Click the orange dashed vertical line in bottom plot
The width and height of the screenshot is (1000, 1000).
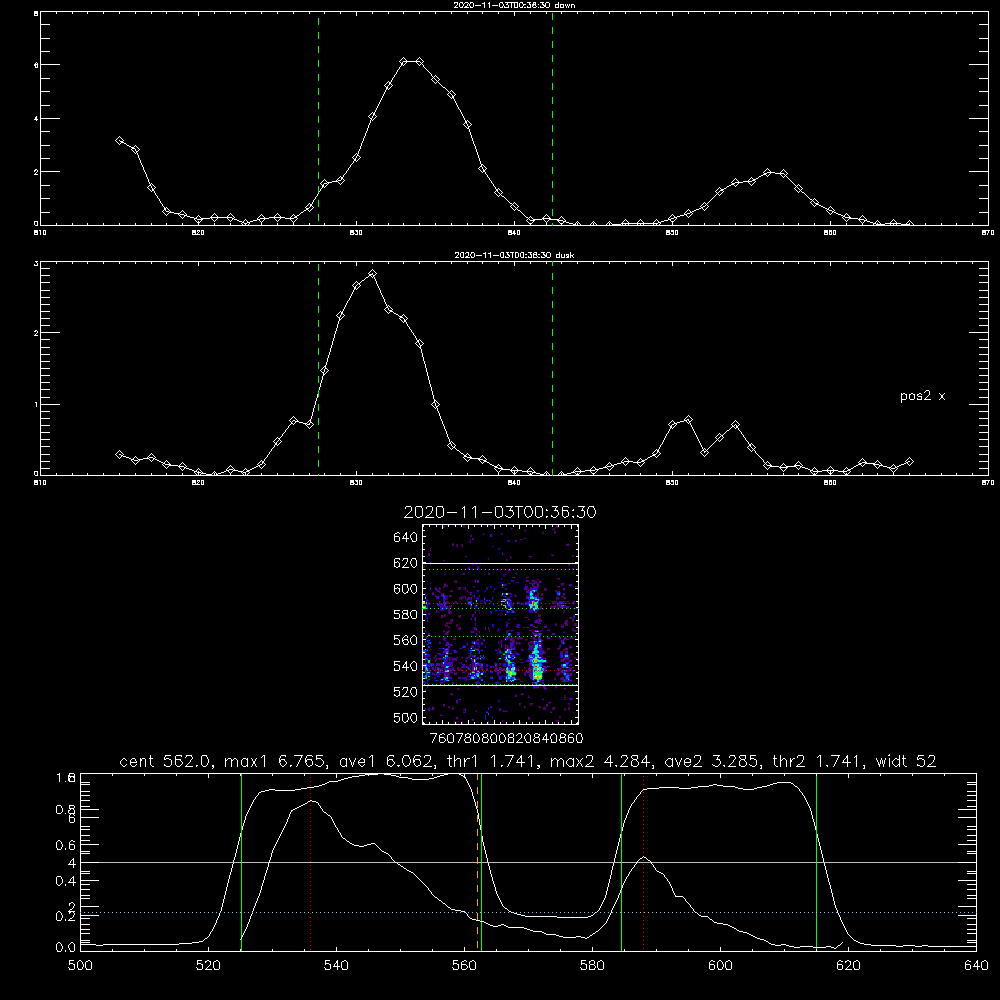pos(477,861)
